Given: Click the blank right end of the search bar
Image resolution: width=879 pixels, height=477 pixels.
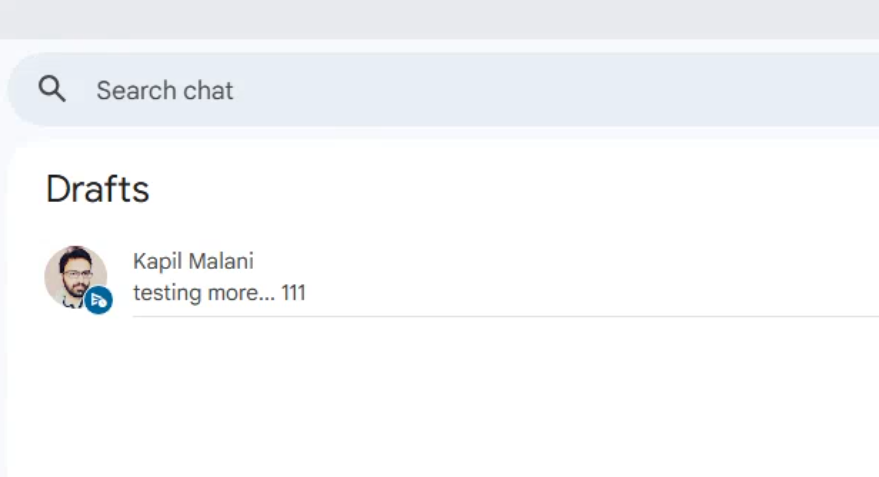Looking at the screenshot, I should pos(800,90).
